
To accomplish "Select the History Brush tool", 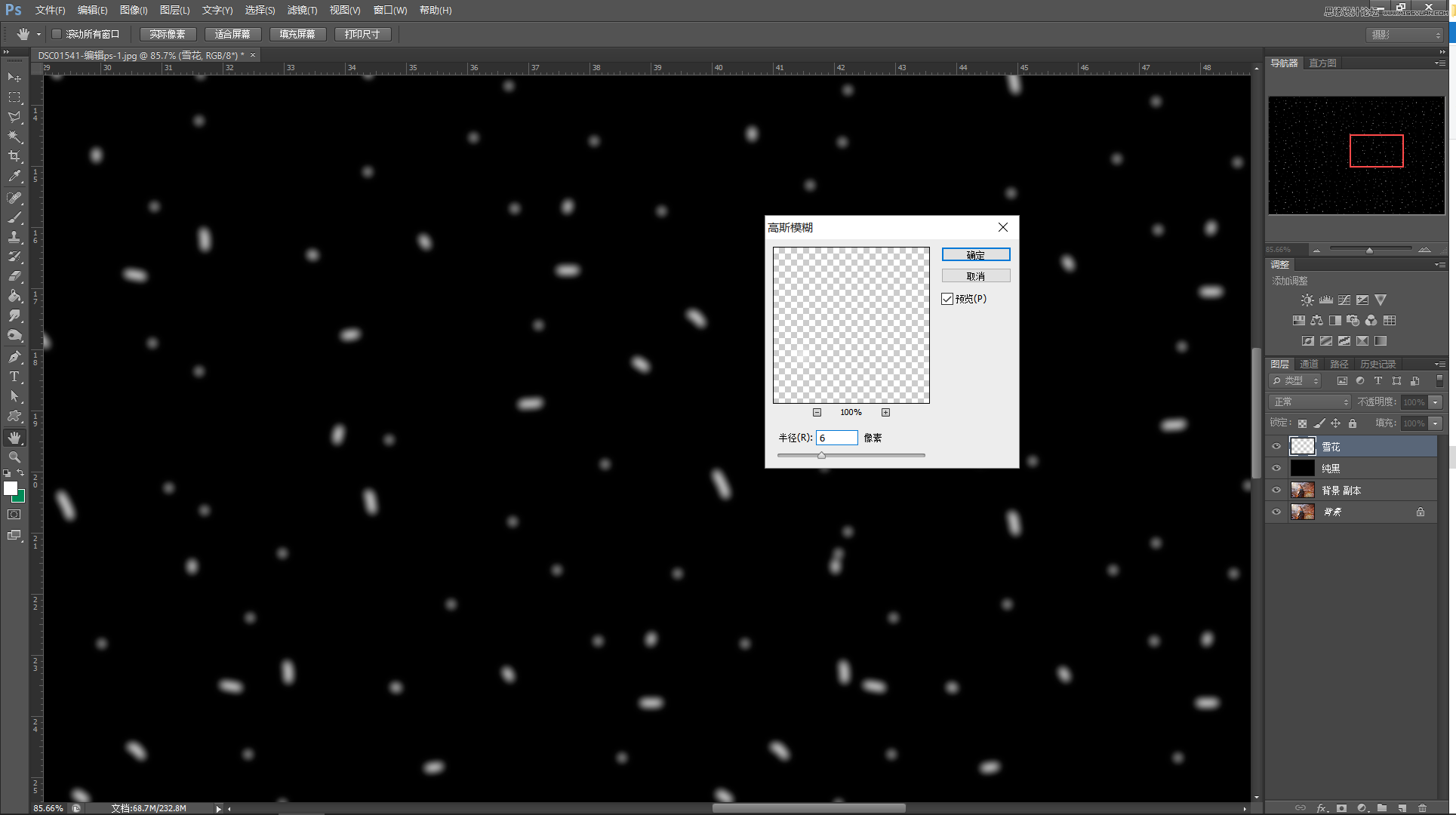I will click(14, 257).
